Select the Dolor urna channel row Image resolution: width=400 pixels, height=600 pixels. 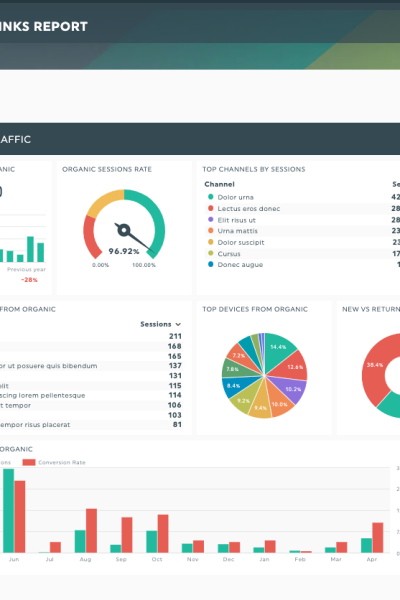click(x=302, y=197)
